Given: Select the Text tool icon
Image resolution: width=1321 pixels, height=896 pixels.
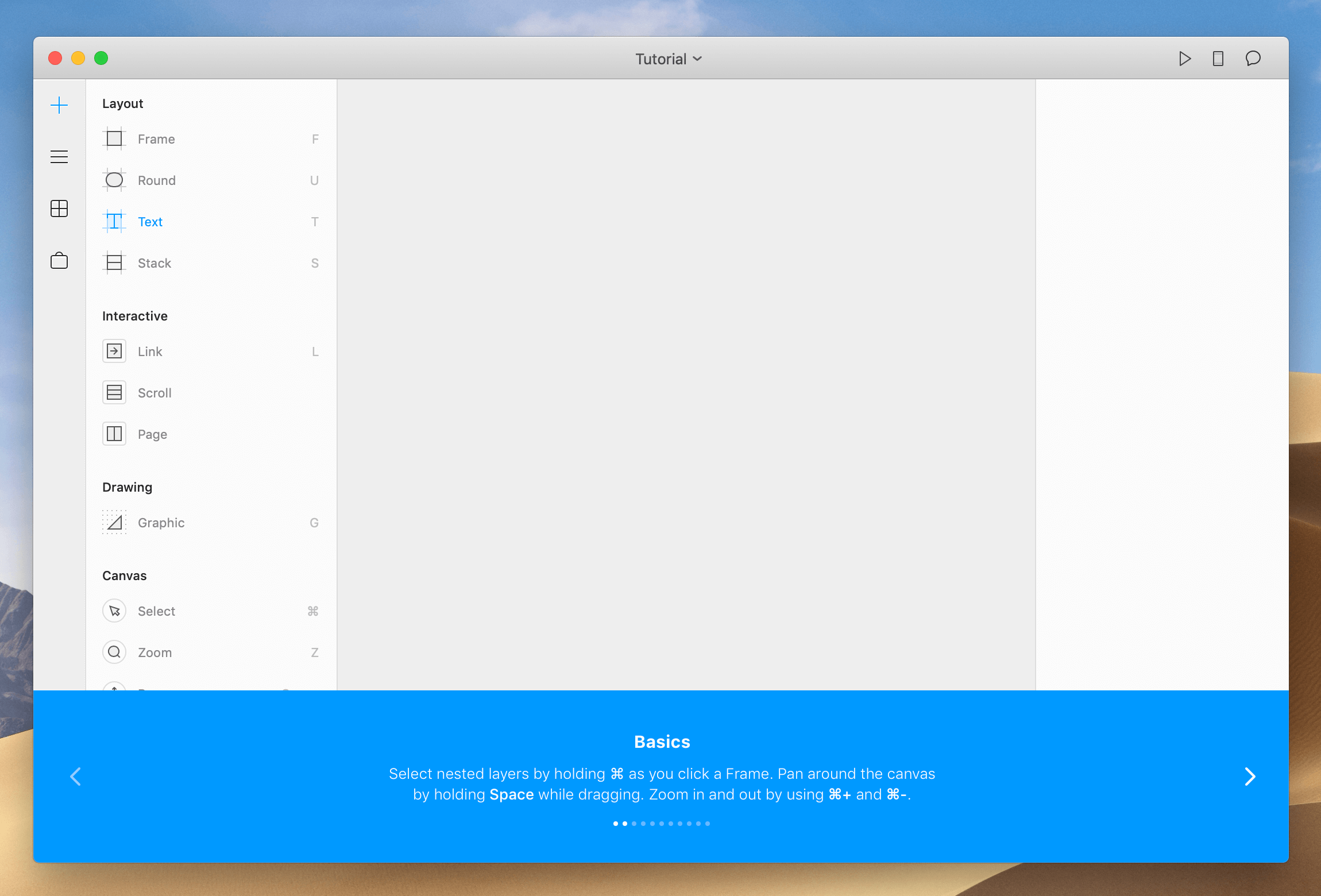Looking at the screenshot, I should (x=114, y=222).
